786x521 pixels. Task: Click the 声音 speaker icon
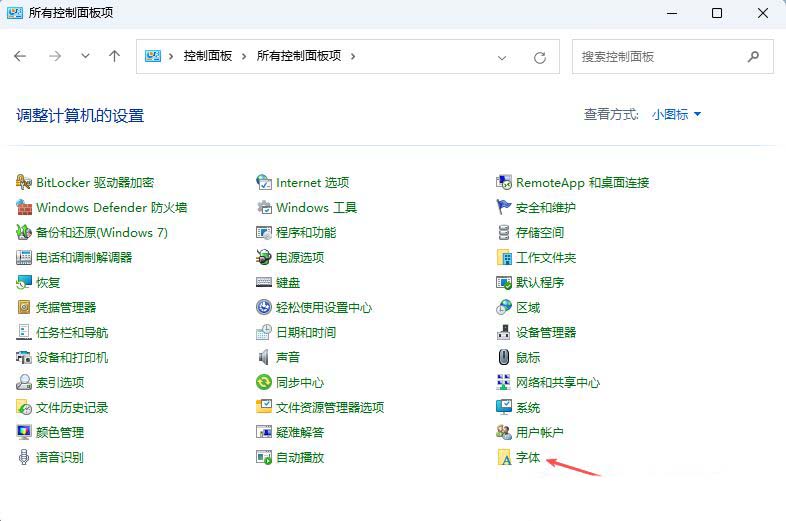264,358
